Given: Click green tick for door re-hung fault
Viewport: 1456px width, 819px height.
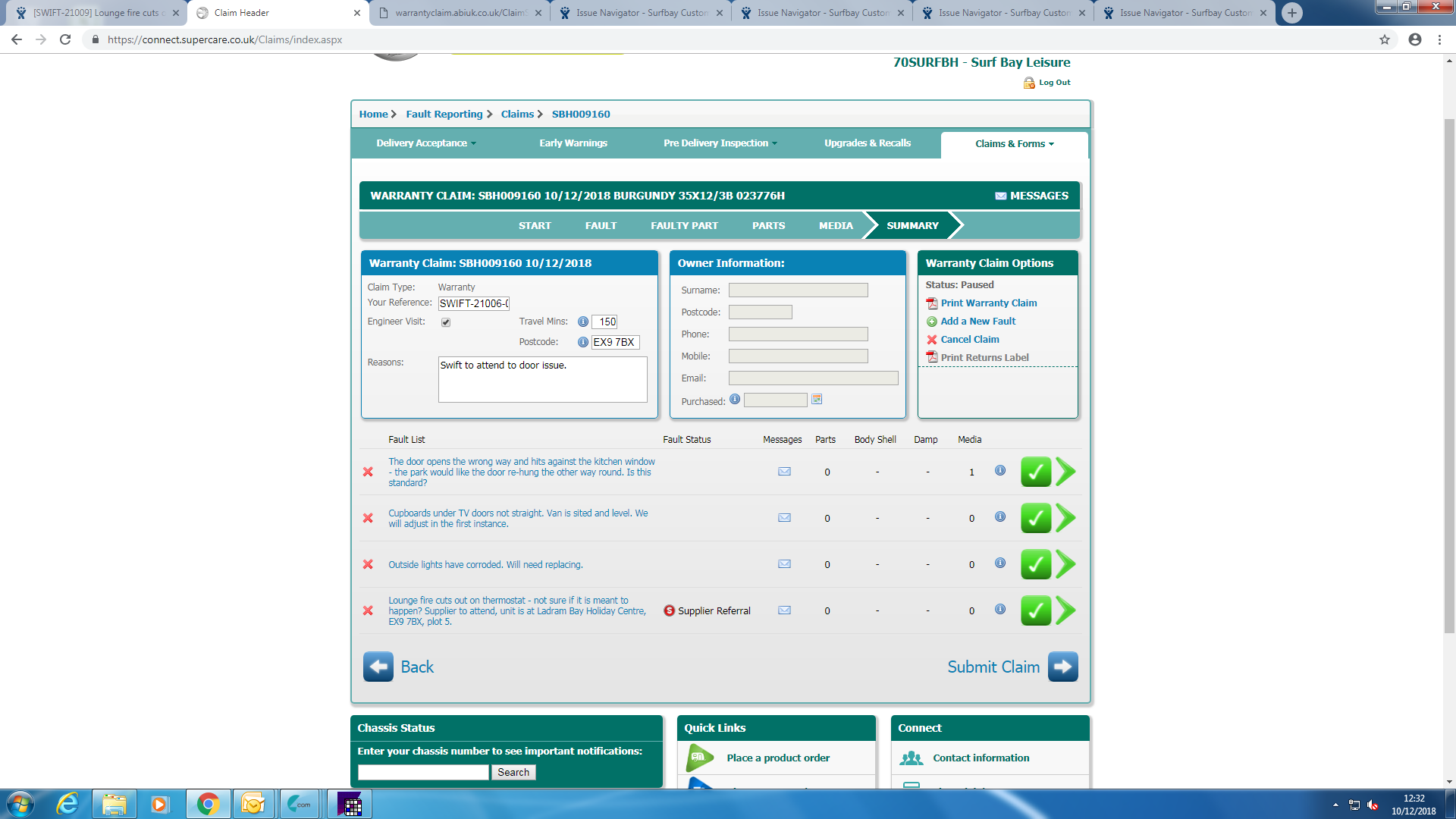Looking at the screenshot, I should coord(1035,472).
